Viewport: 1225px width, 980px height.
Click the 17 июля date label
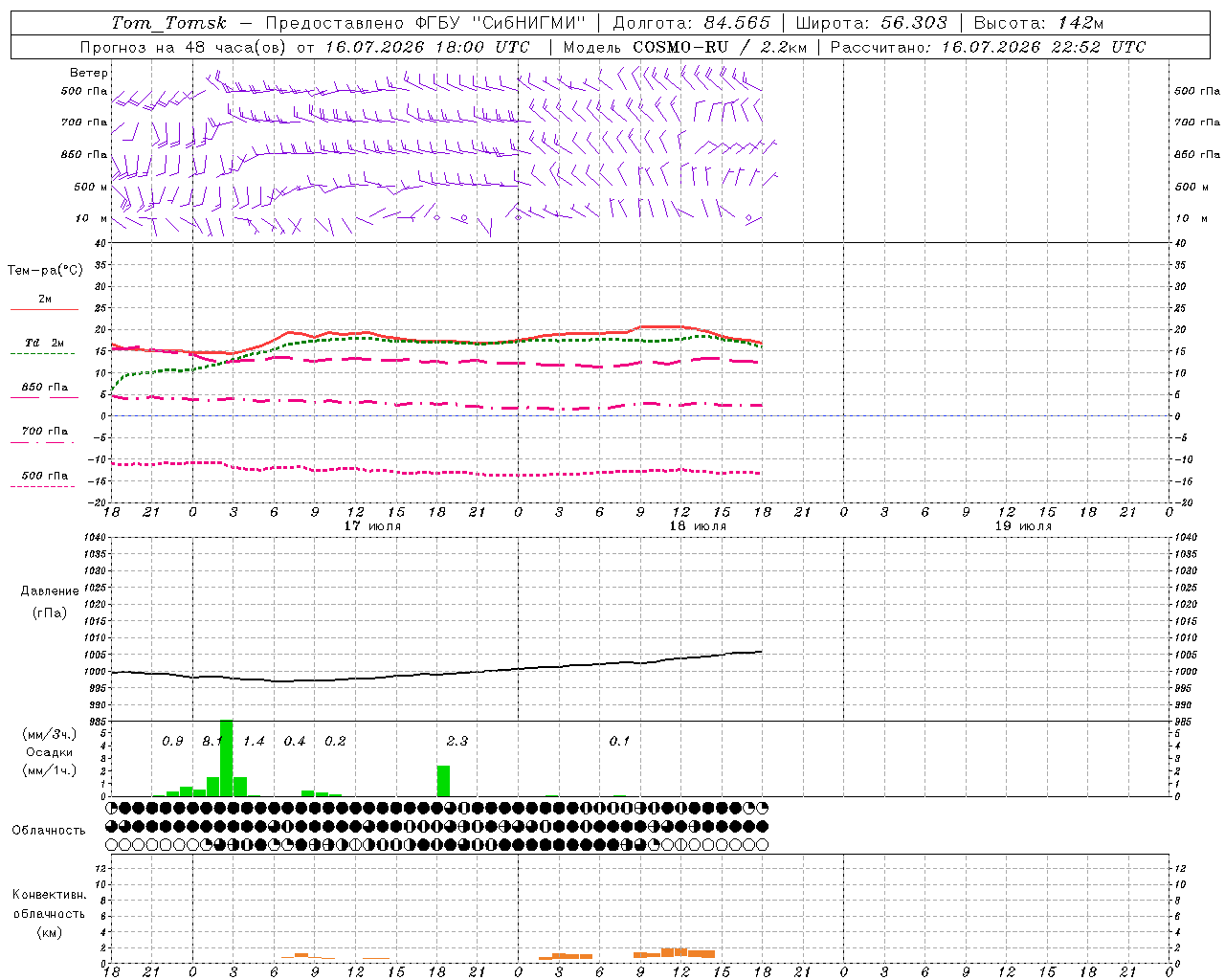[x=372, y=525]
